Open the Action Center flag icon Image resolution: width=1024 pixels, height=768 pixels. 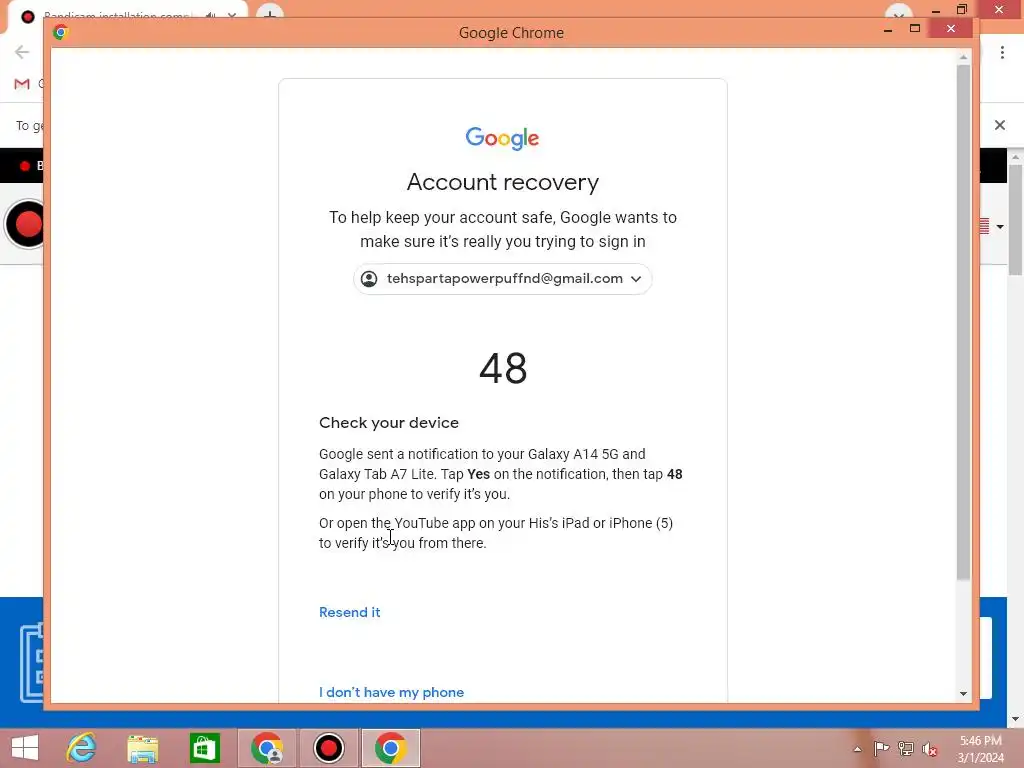[881, 749]
